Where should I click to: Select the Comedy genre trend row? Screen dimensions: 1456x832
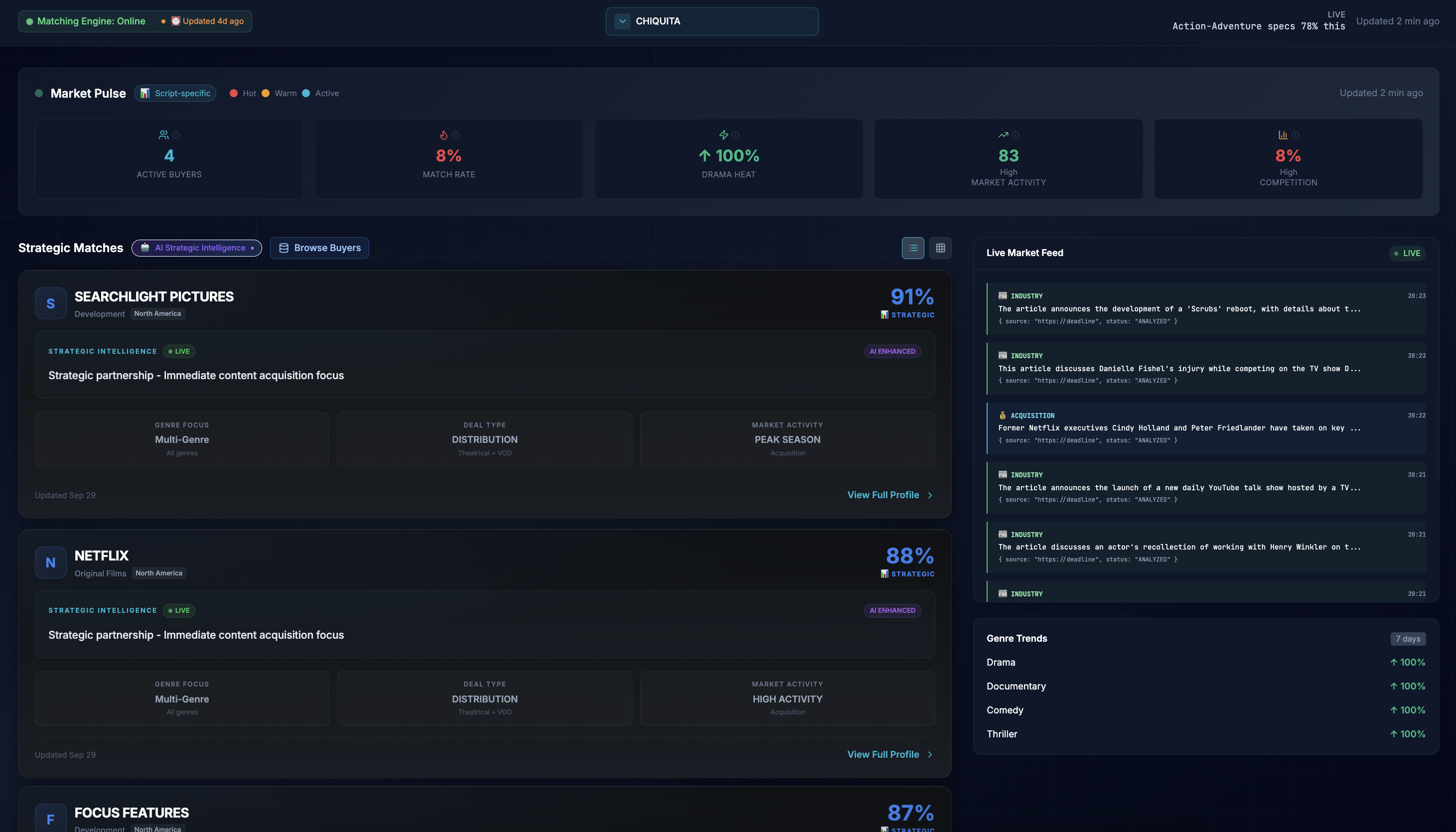(1206, 710)
